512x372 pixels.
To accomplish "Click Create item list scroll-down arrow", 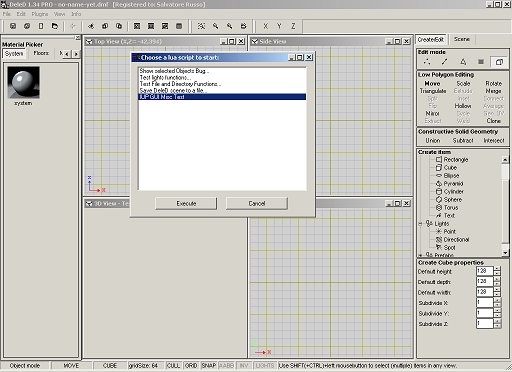I will [505, 253].
